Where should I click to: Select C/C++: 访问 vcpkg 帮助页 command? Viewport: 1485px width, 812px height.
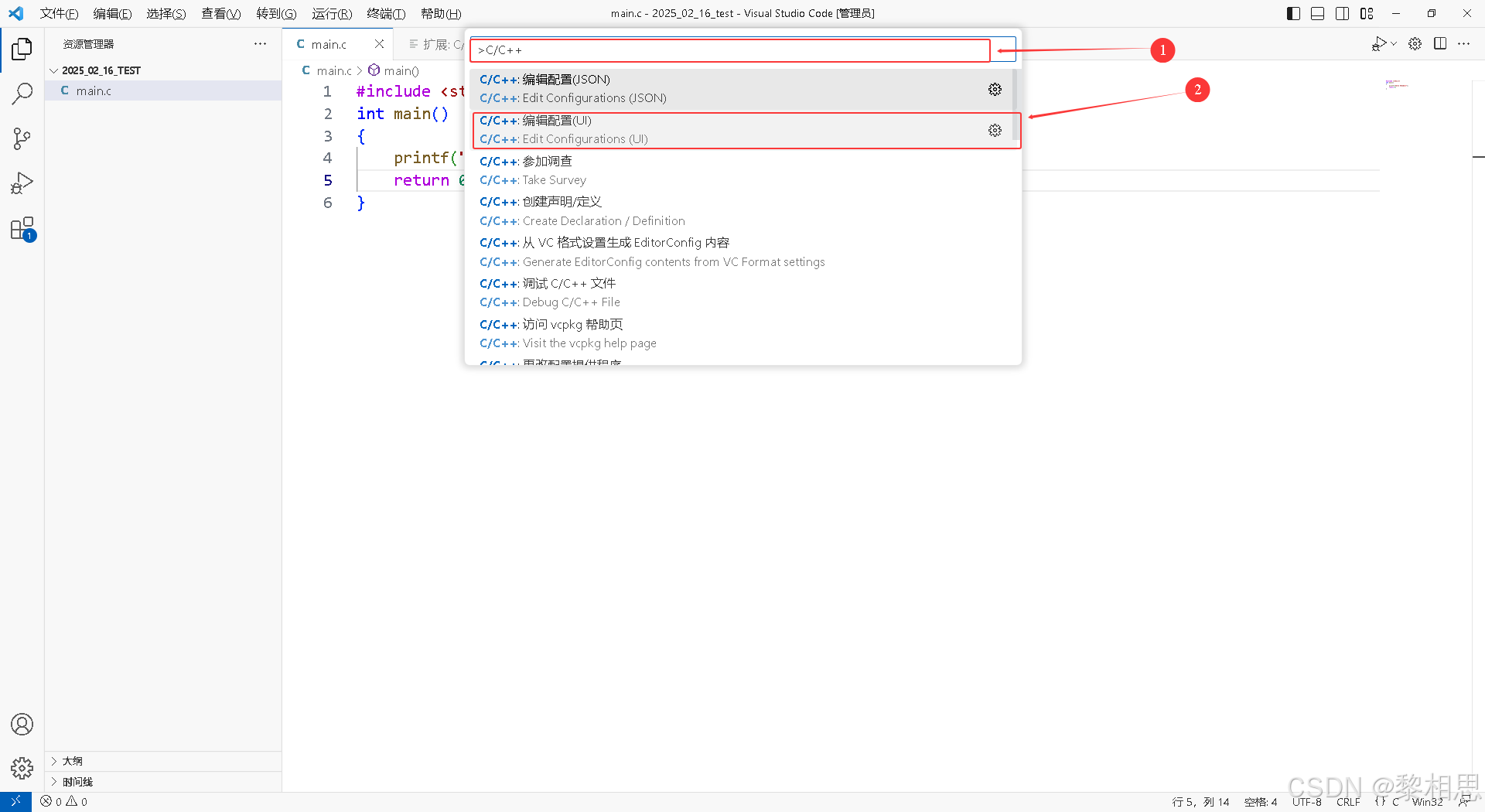[x=741, y=334]
